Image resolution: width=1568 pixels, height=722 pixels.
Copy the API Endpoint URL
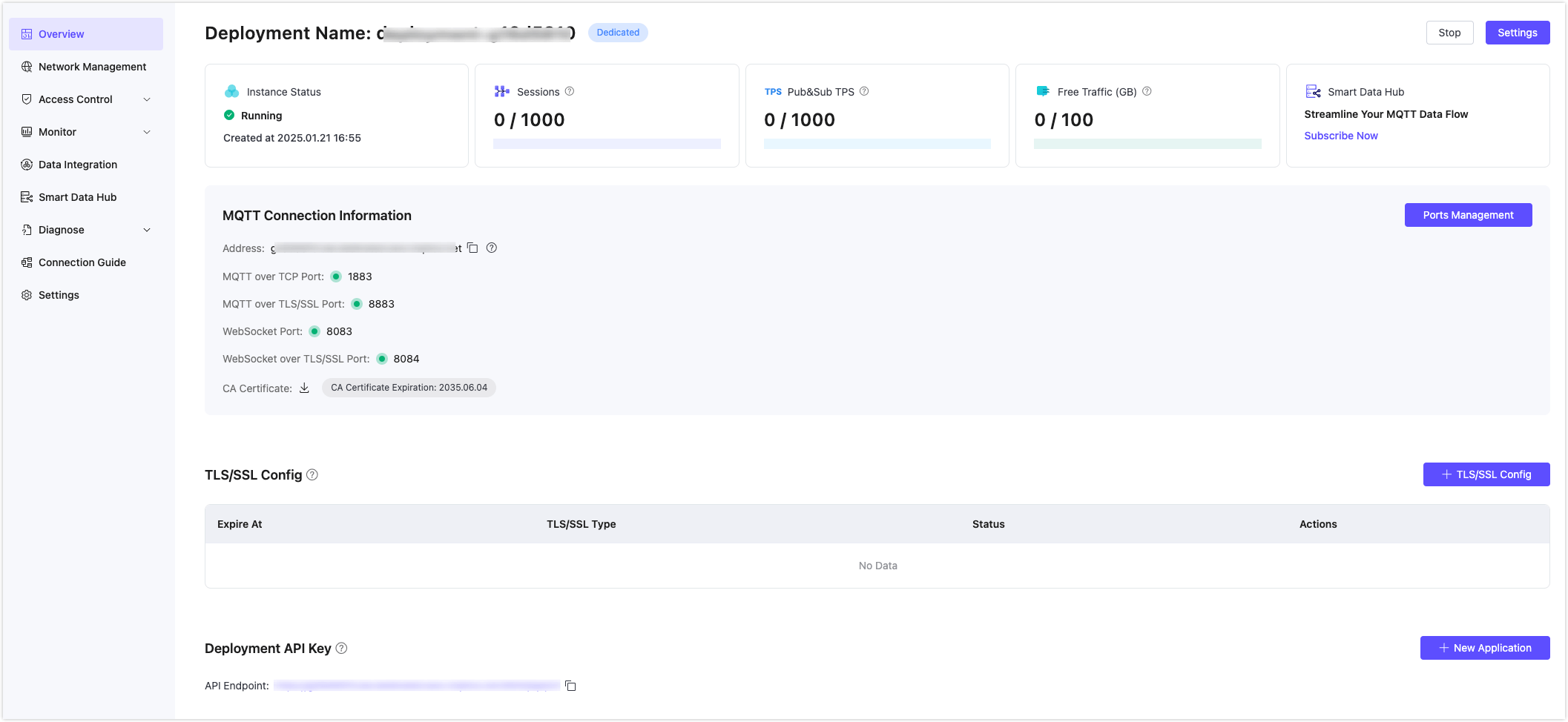point(570,686)
